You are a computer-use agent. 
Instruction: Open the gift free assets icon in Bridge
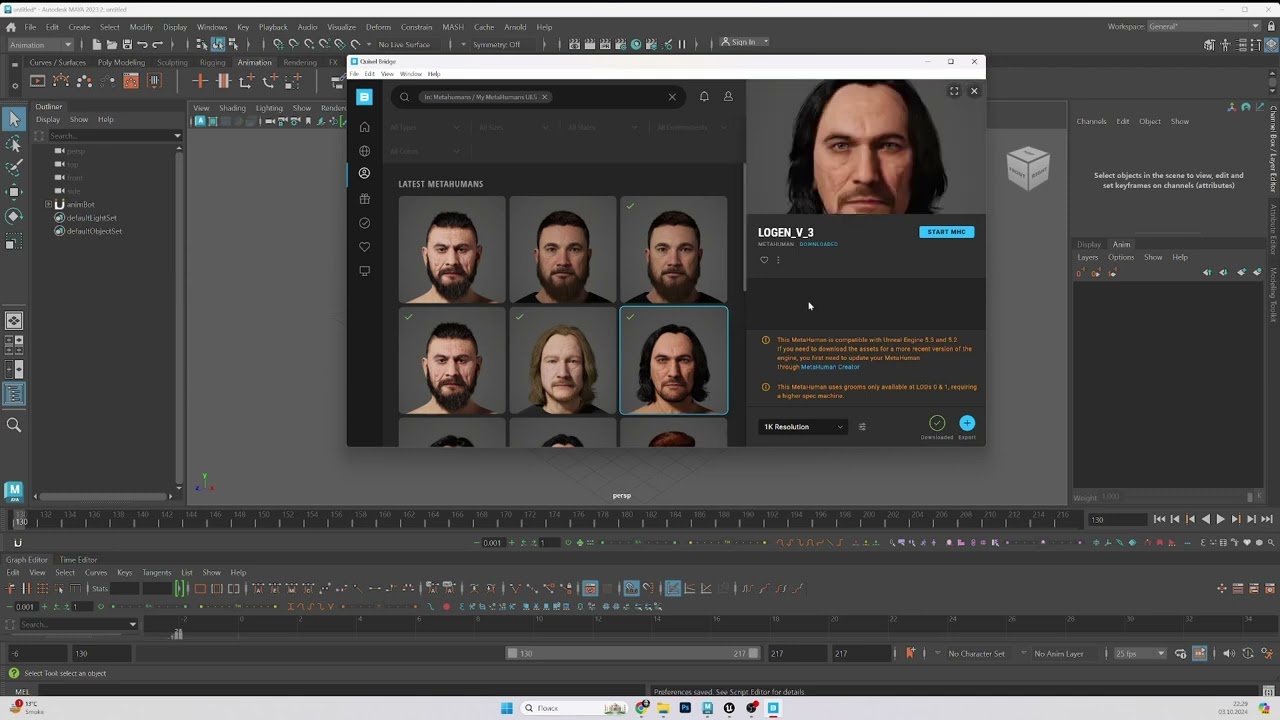point(364,199)
